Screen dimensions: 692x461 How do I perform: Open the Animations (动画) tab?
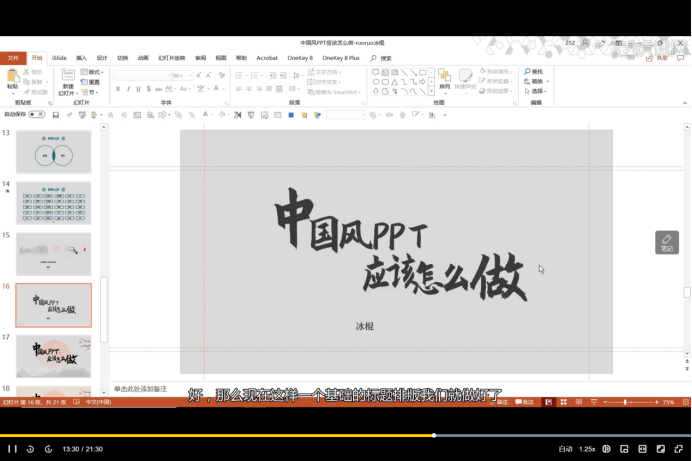[x=143, y=58]
